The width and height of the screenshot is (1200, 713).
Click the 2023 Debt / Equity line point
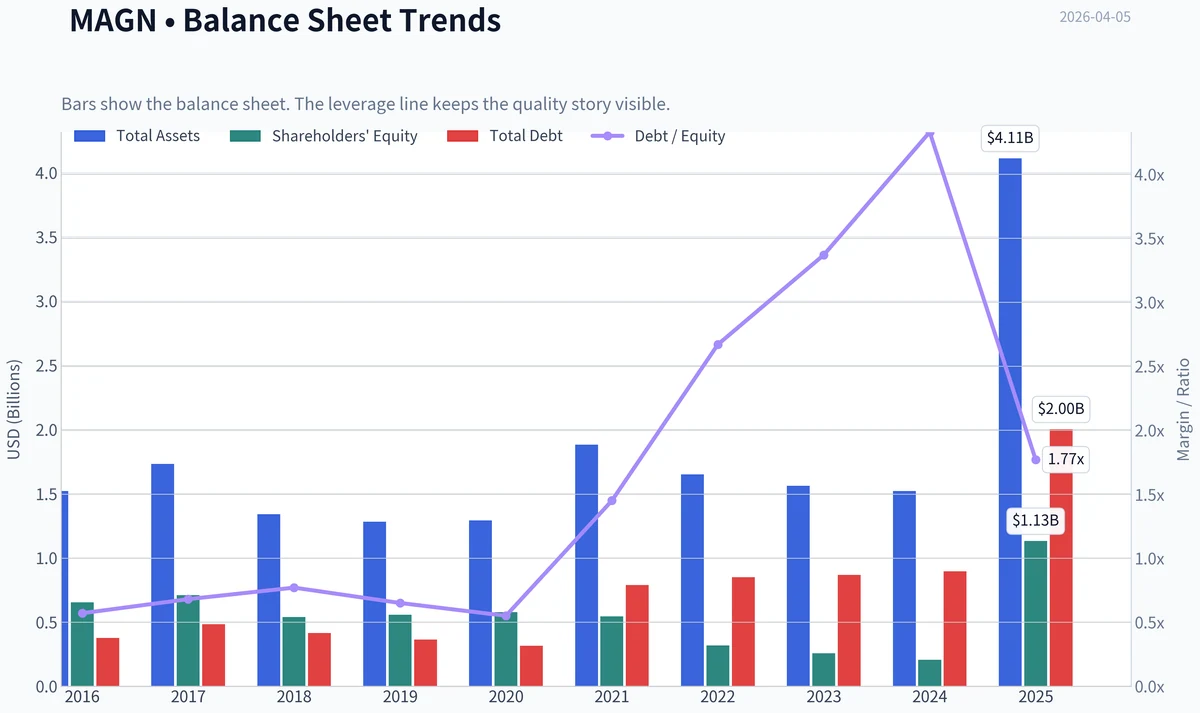pyautogui.click(x=824, y=255)
